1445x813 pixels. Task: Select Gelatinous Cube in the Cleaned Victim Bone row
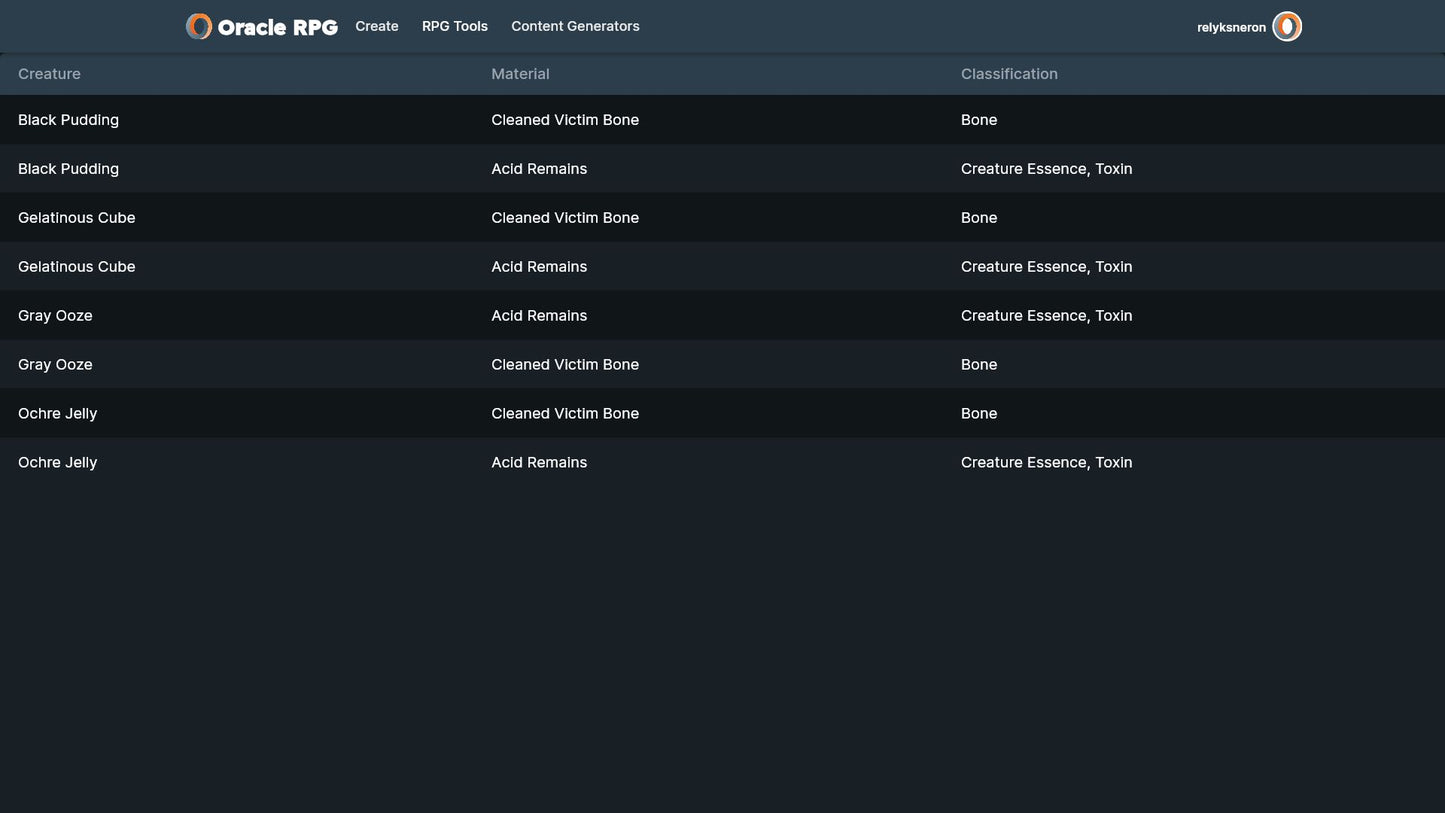[x=76, y=218]
